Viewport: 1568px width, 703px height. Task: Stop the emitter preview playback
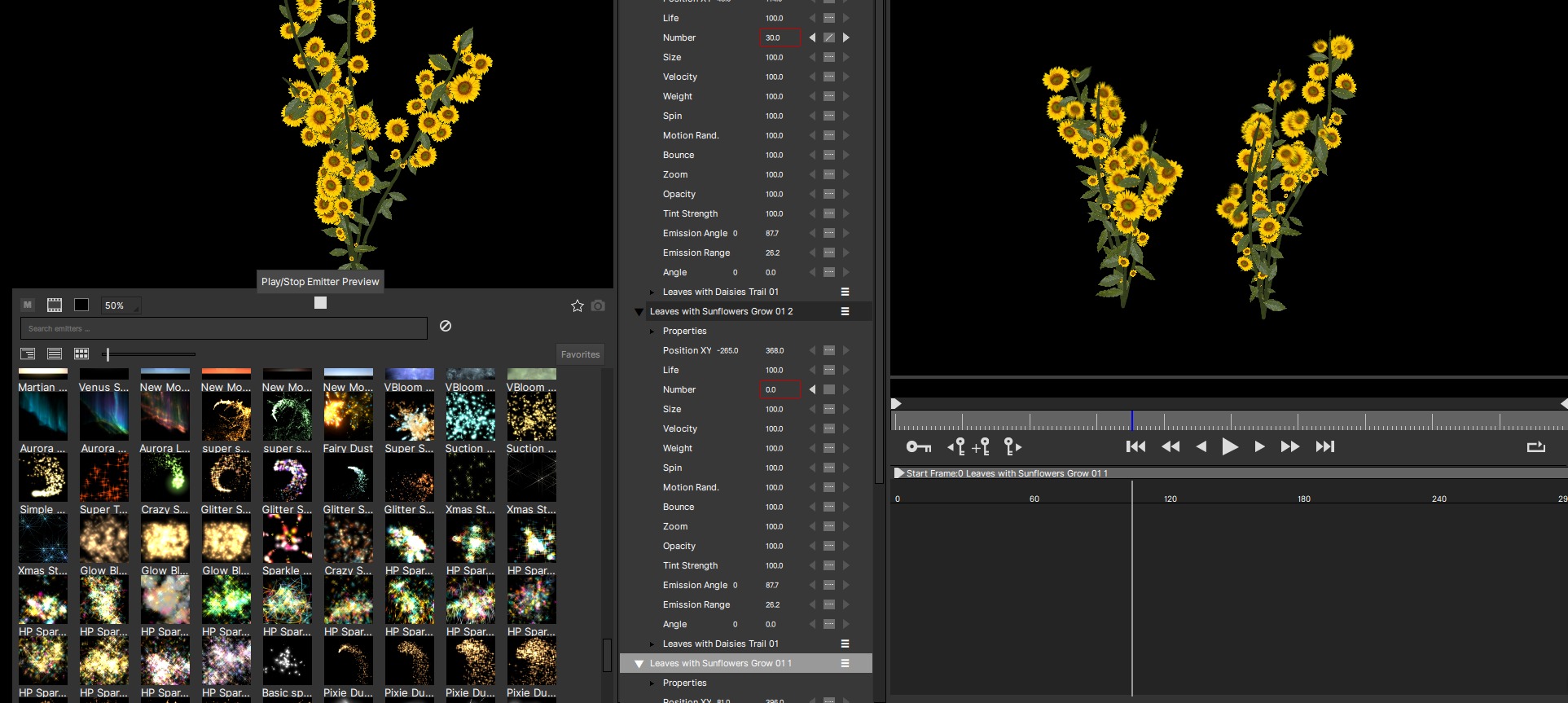point(320,303)
